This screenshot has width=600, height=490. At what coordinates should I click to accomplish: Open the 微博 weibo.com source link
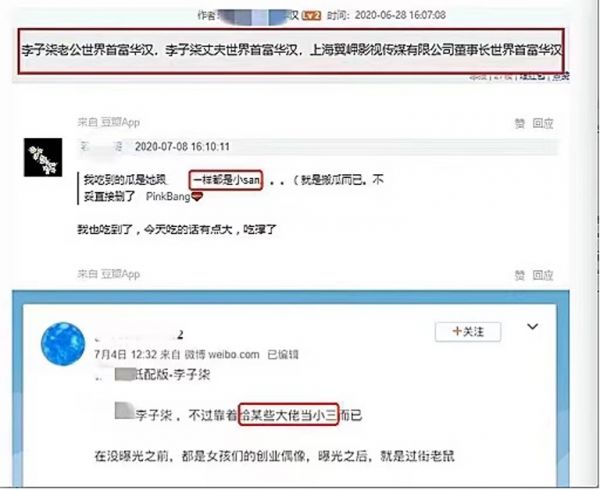[222, 355]
